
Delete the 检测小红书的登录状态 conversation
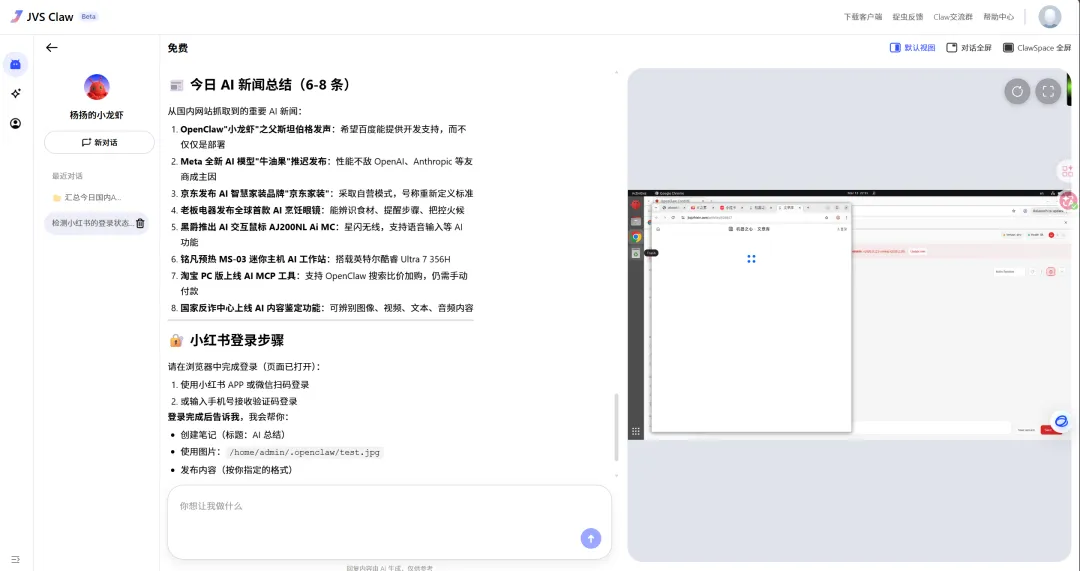coord(140,223)
